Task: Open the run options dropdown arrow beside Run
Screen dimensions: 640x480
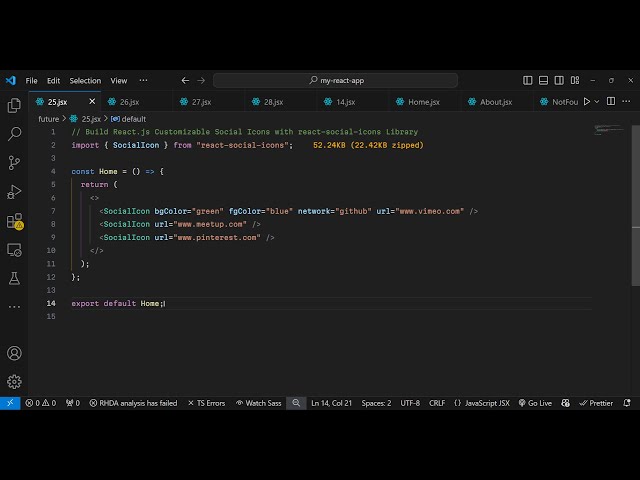Action: 598,101
